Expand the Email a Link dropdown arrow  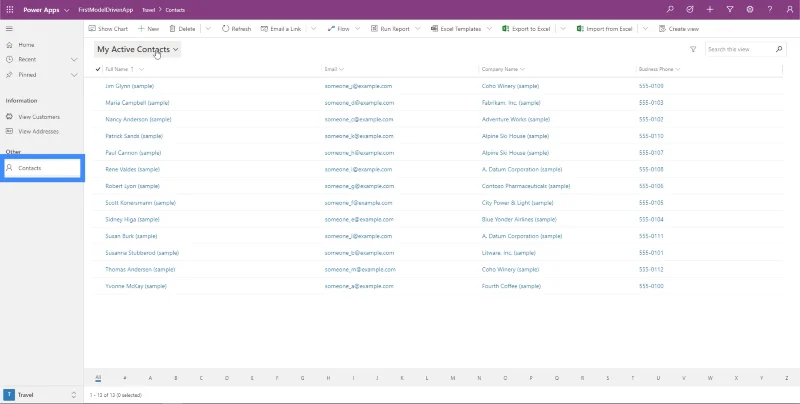[x=313, y=29]
